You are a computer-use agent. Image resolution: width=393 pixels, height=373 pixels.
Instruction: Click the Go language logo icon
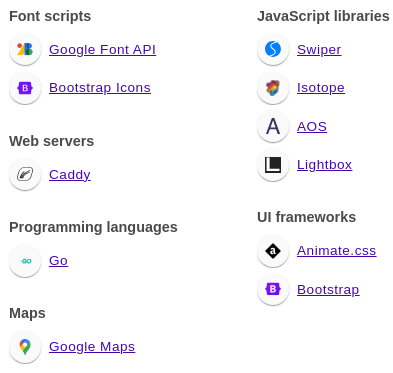pos(25,261)
